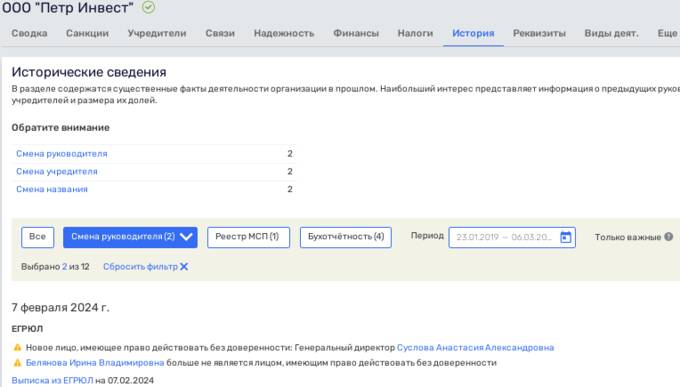The width and height of the screenshot is (680, 387).
Task: Click the X icon to reset filter
Action: (184, 266)
